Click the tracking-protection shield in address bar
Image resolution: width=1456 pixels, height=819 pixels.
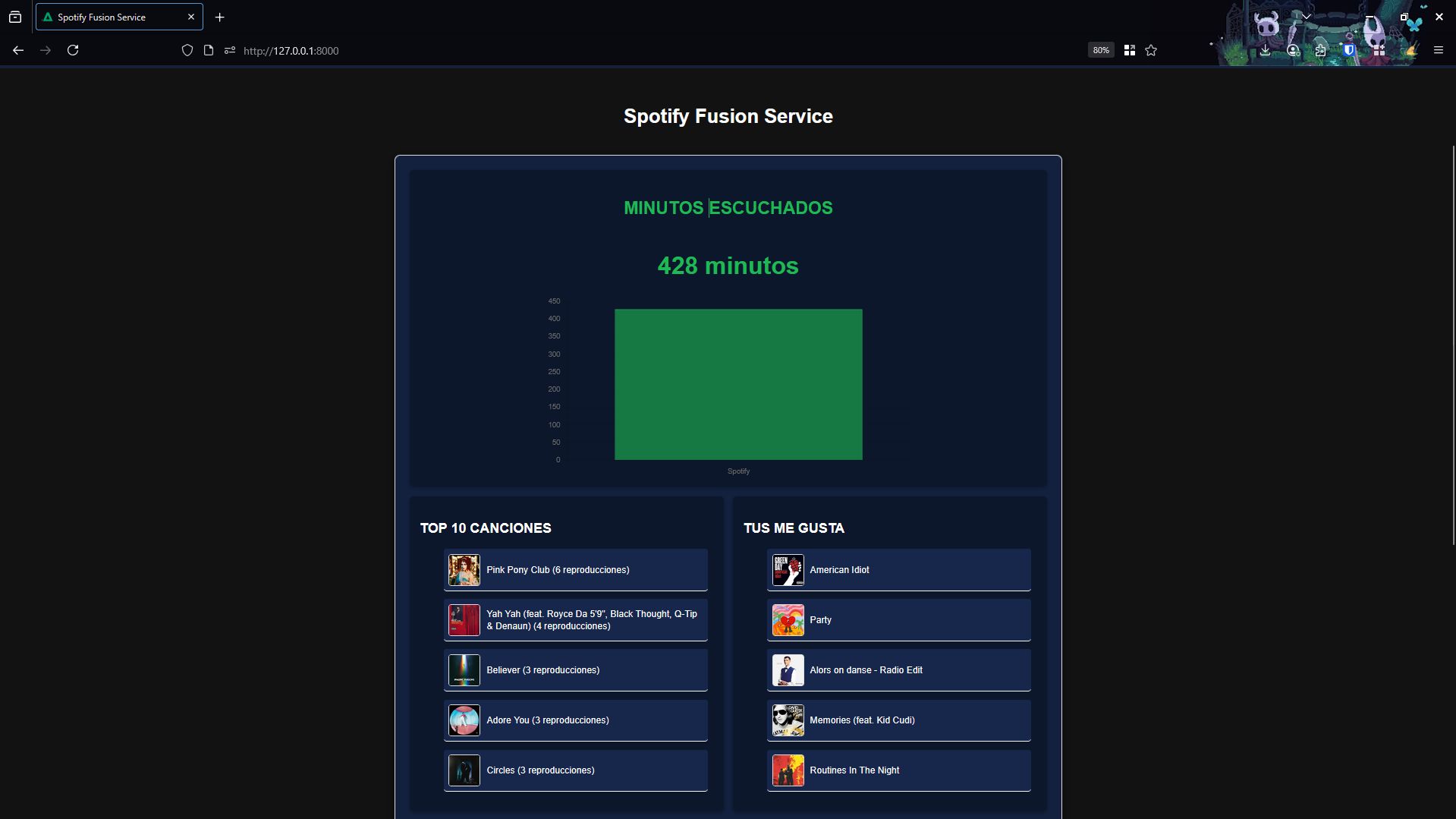187,50
